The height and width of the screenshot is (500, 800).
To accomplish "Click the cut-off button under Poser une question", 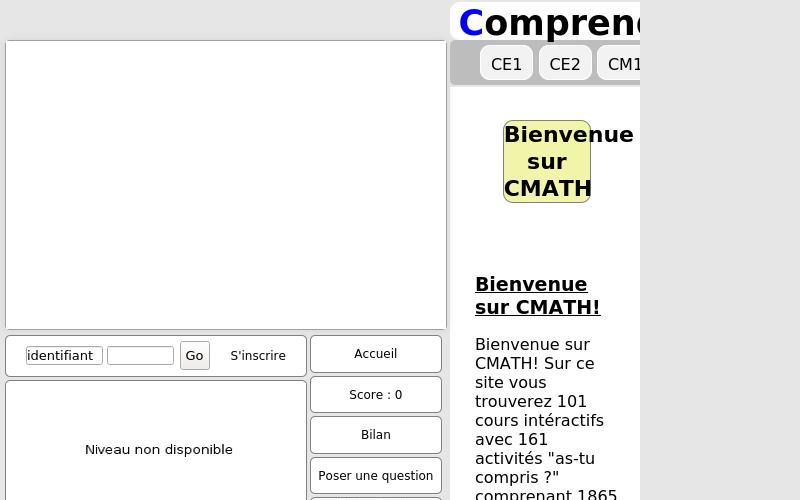I will coord(376,497).
